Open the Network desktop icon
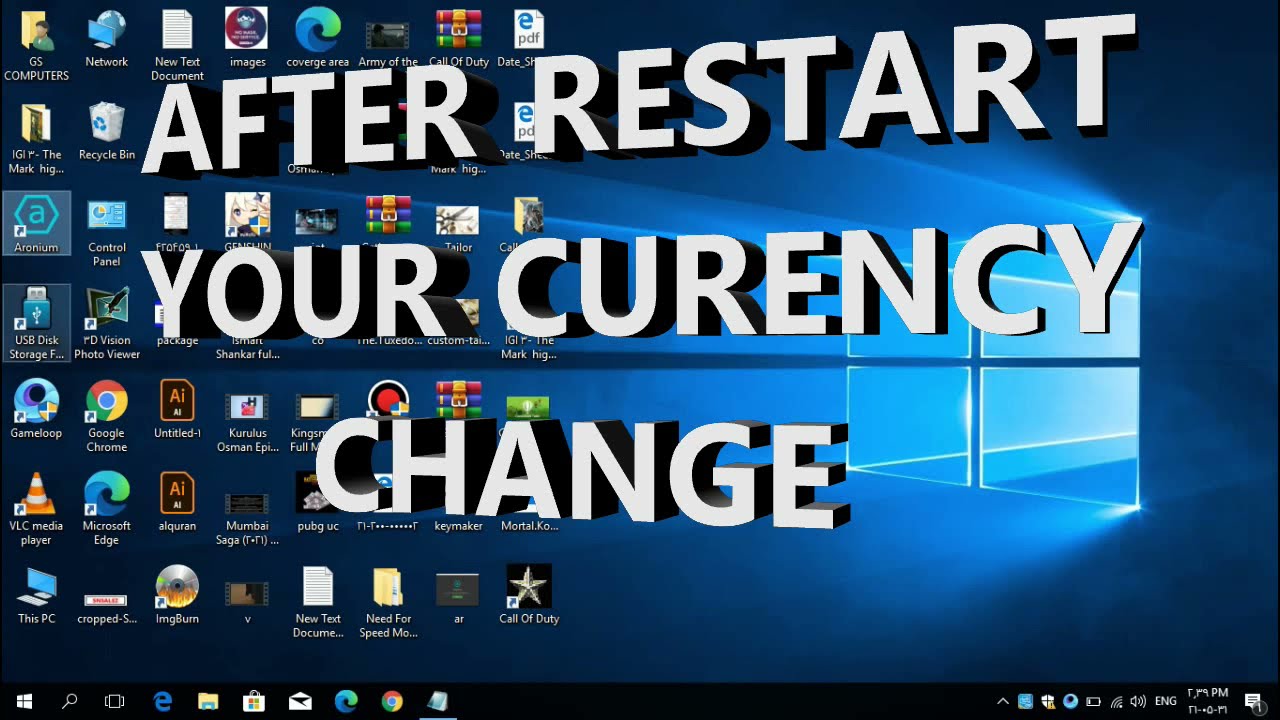The image size is (1280, 720). (x=106, y=40)
